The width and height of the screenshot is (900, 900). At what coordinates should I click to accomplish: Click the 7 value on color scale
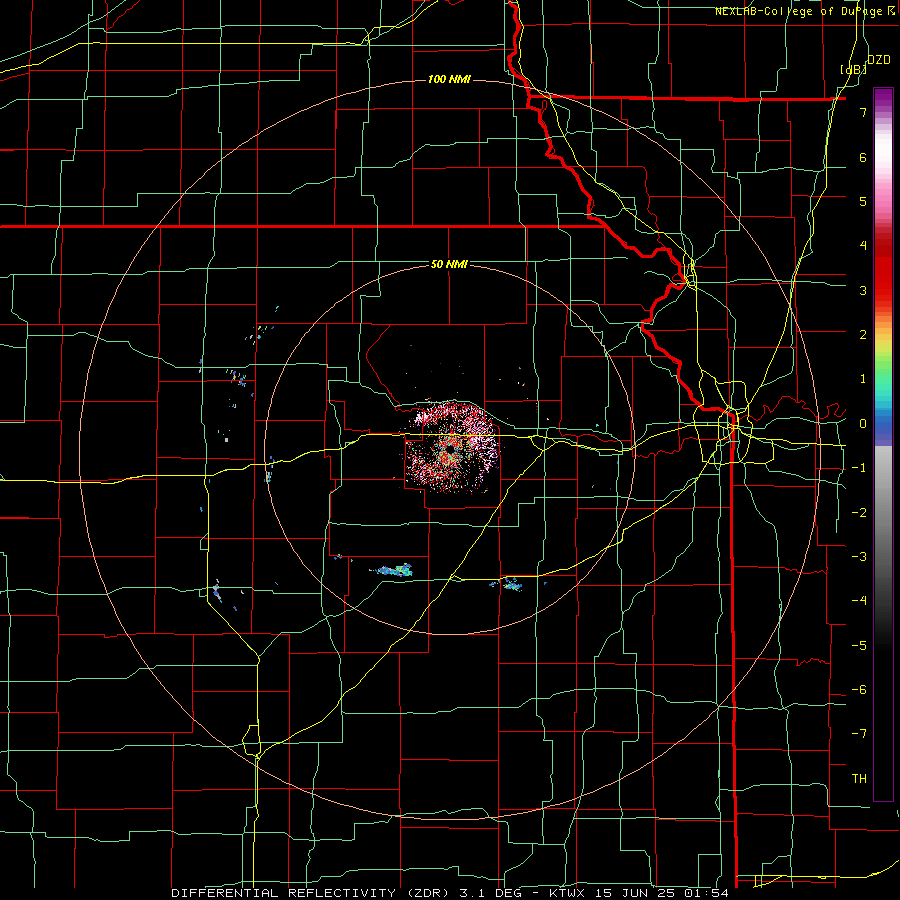[863, 112]
